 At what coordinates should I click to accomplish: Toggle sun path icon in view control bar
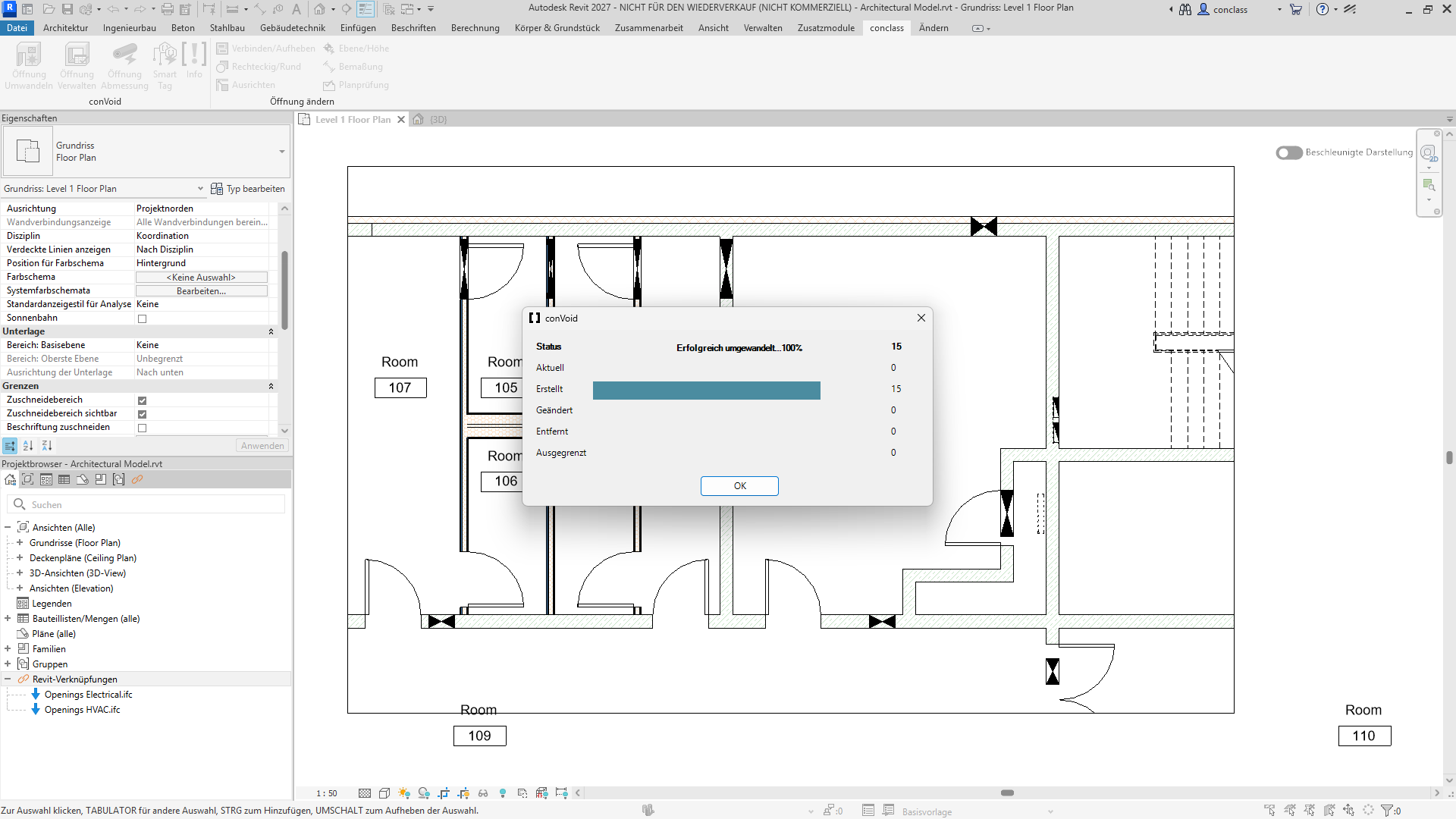404,793
